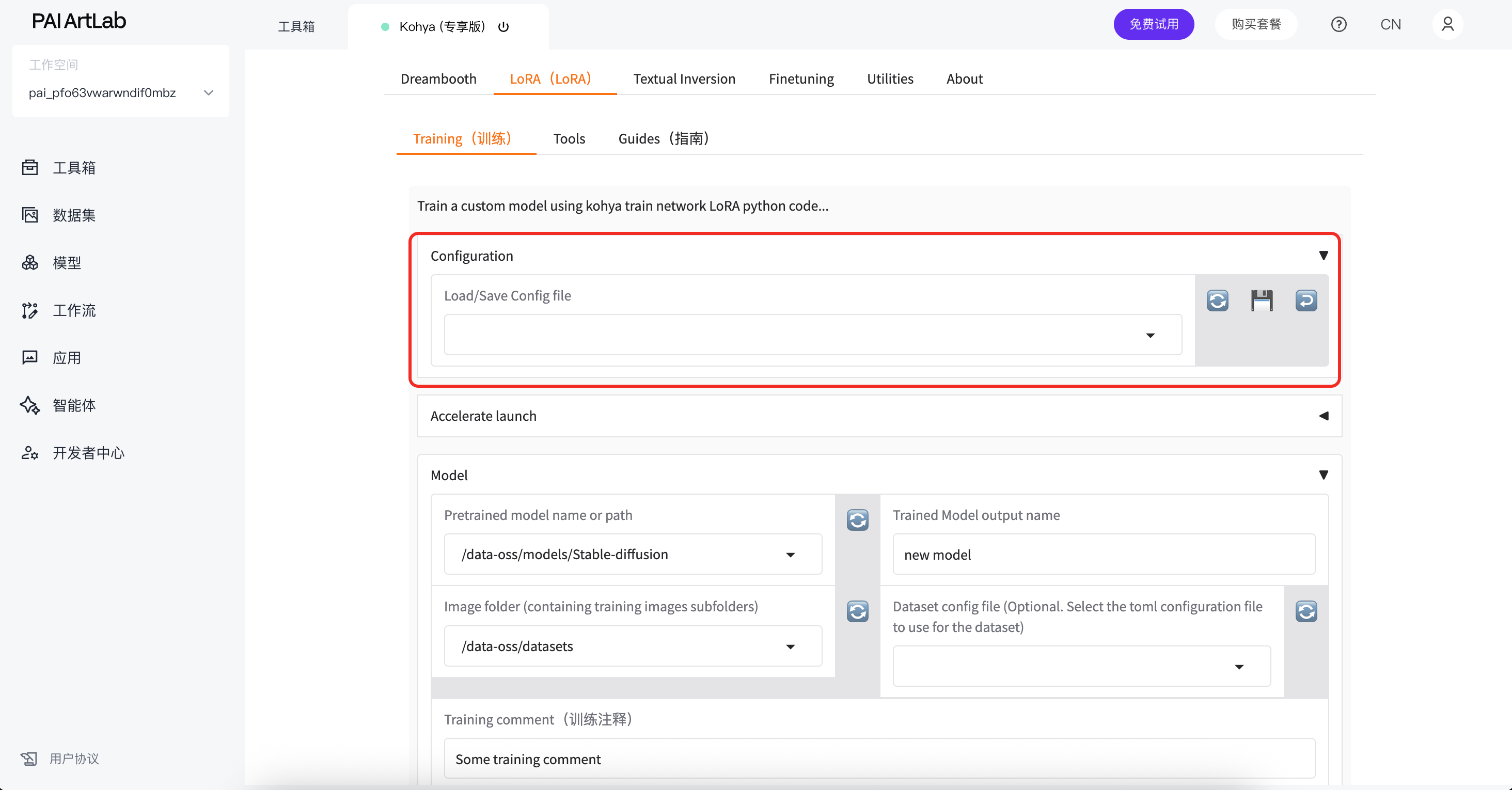The image size is (1512, 790).
Task: Click the save config floppy disk icon
Action: (1262, 301)
